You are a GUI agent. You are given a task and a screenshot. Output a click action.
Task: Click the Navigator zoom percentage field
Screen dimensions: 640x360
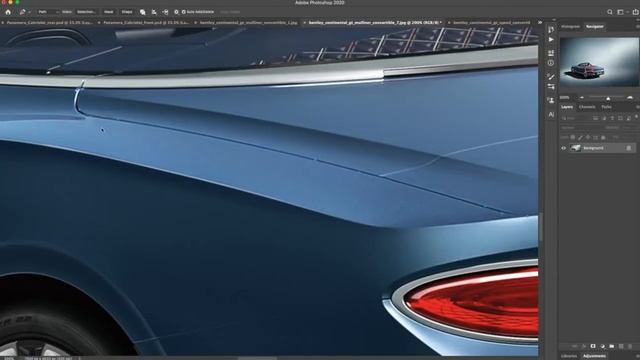[565, 98]
